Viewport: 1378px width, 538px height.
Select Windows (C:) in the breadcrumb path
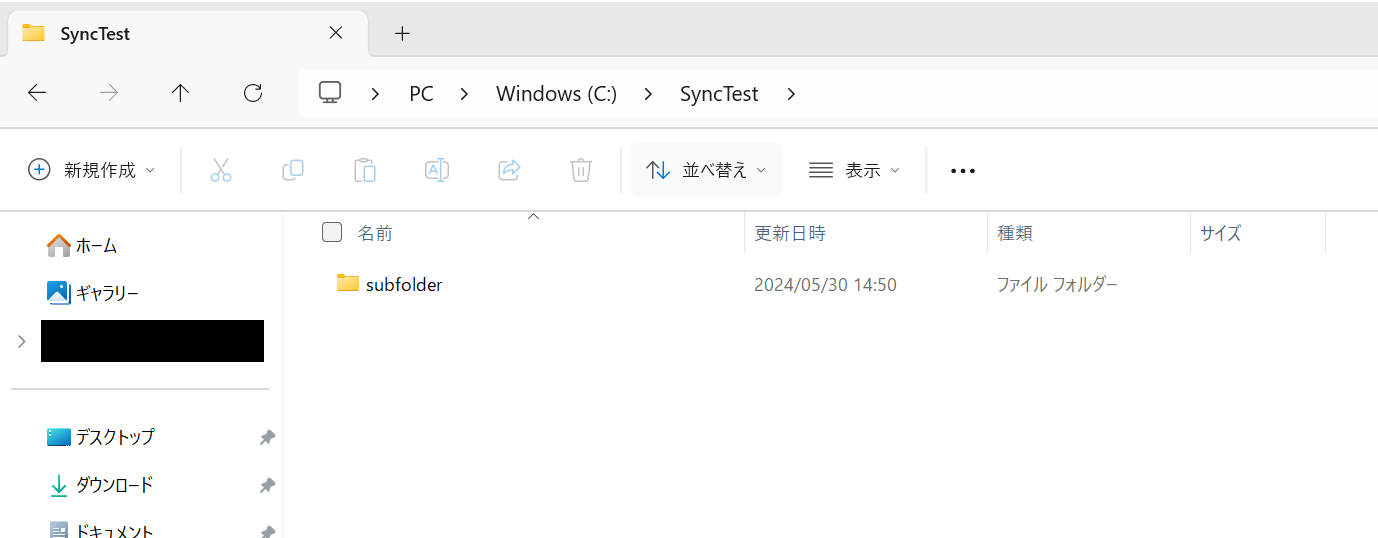556,94
